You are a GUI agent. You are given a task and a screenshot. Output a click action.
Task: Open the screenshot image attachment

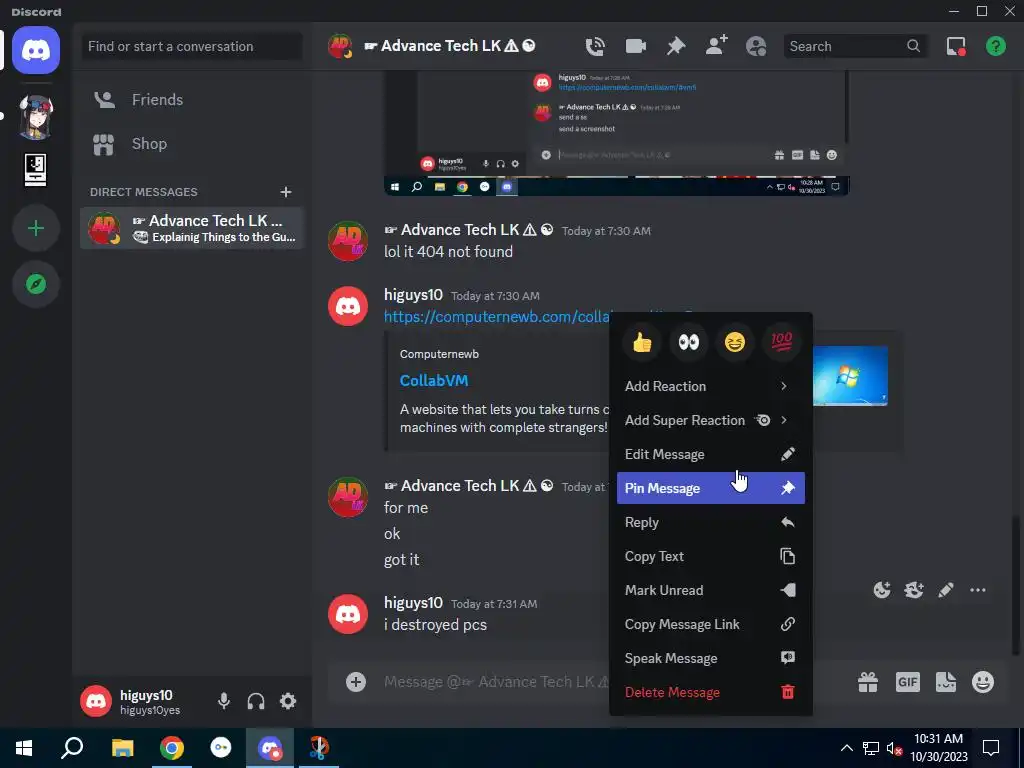[616, 134]
